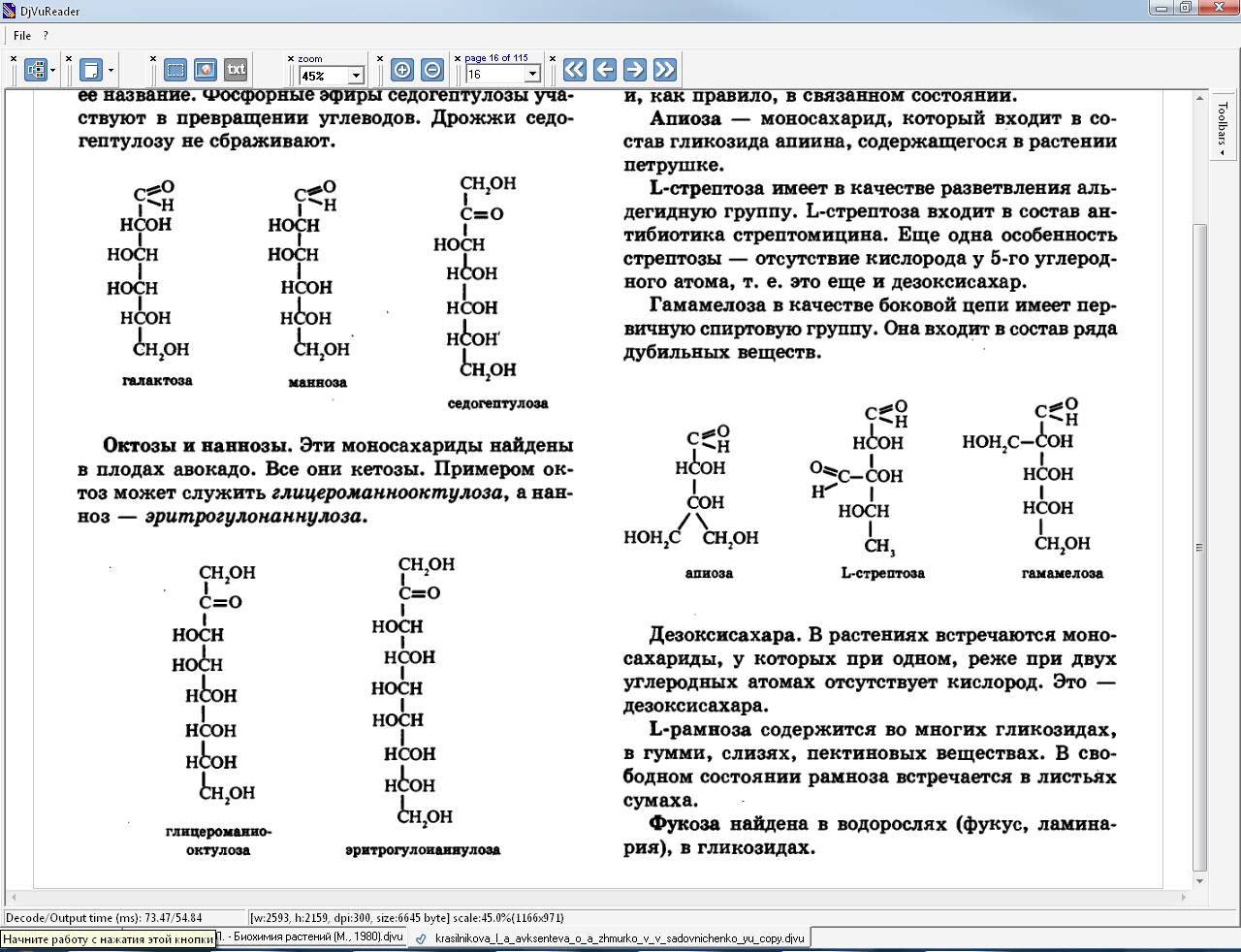The height and width of the screenshot is (952, 1241).
Task: Open the ? help menu
Action: (x=46, y=36)
